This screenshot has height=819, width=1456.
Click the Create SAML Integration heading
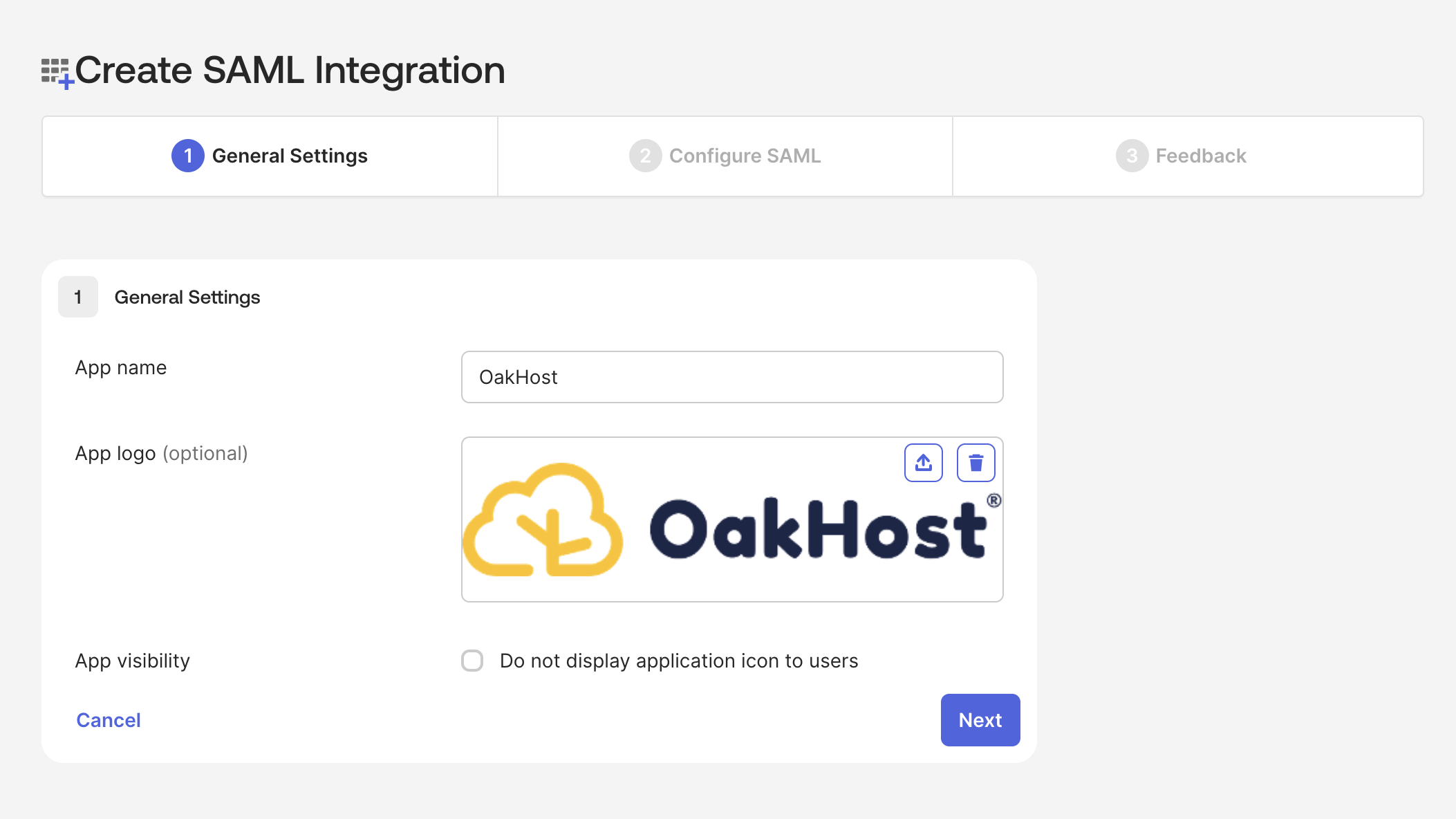point(290,71)
